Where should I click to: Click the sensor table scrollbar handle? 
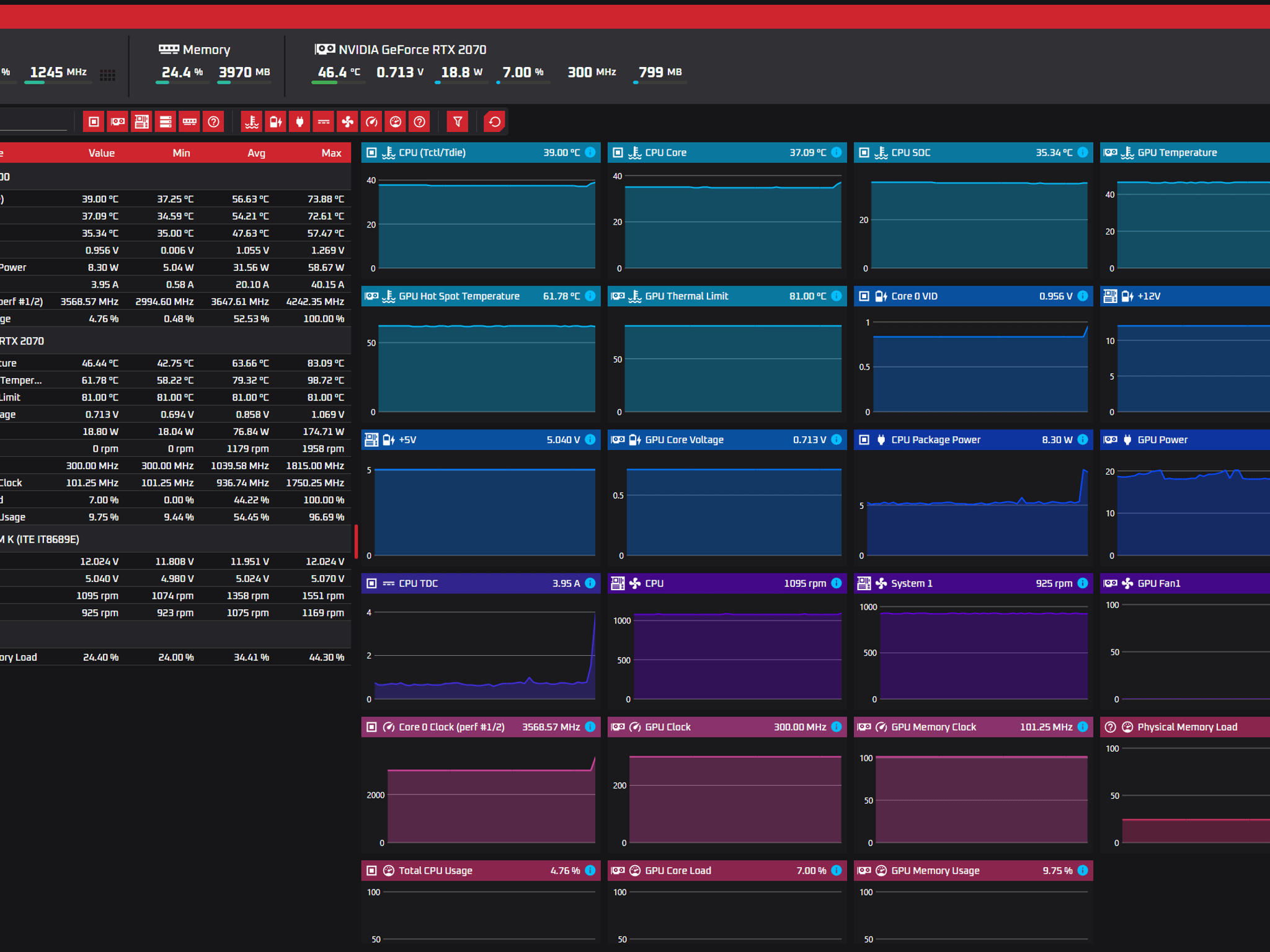[356, 541]
